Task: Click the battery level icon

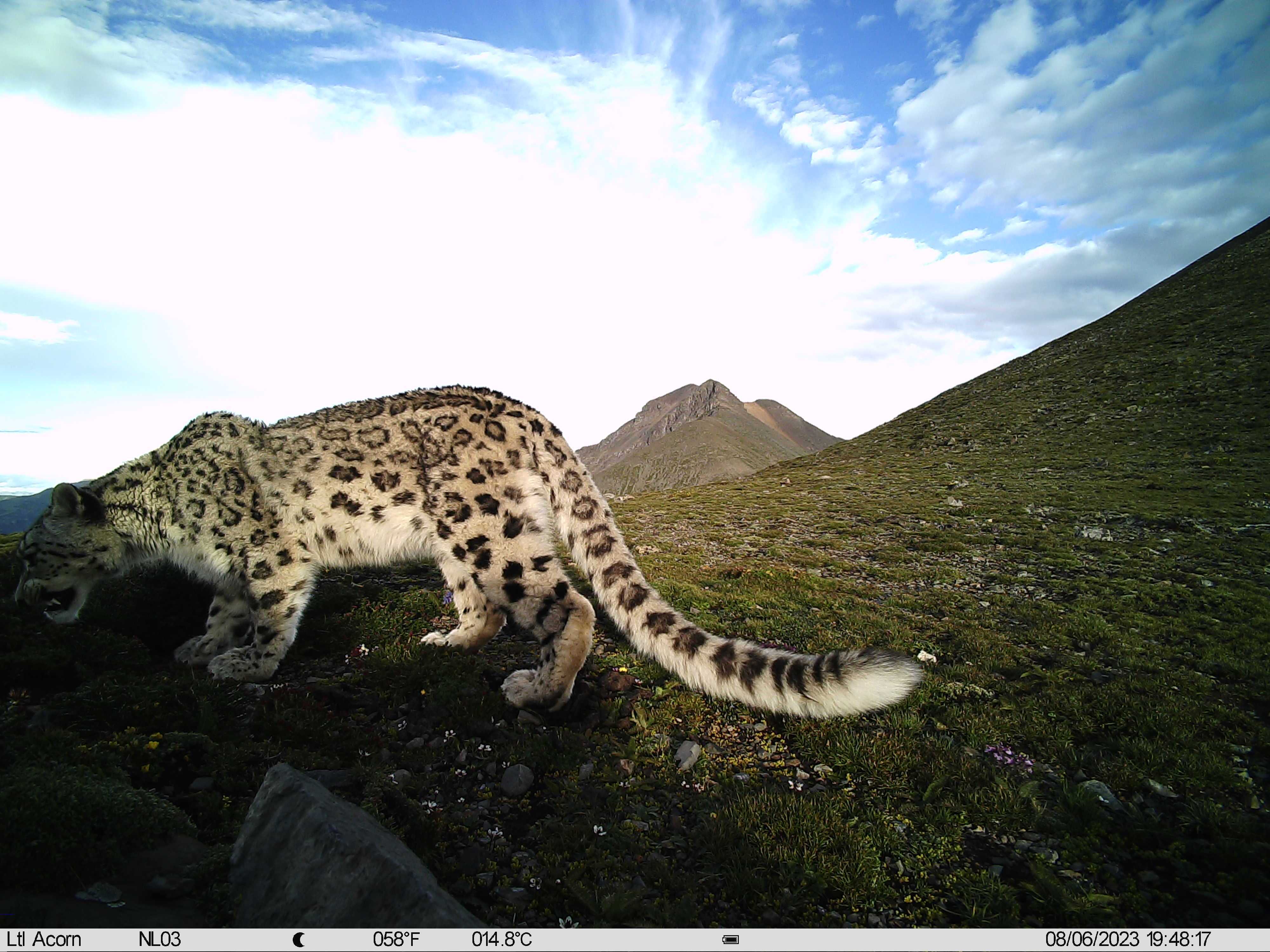Action: point(730,940)
